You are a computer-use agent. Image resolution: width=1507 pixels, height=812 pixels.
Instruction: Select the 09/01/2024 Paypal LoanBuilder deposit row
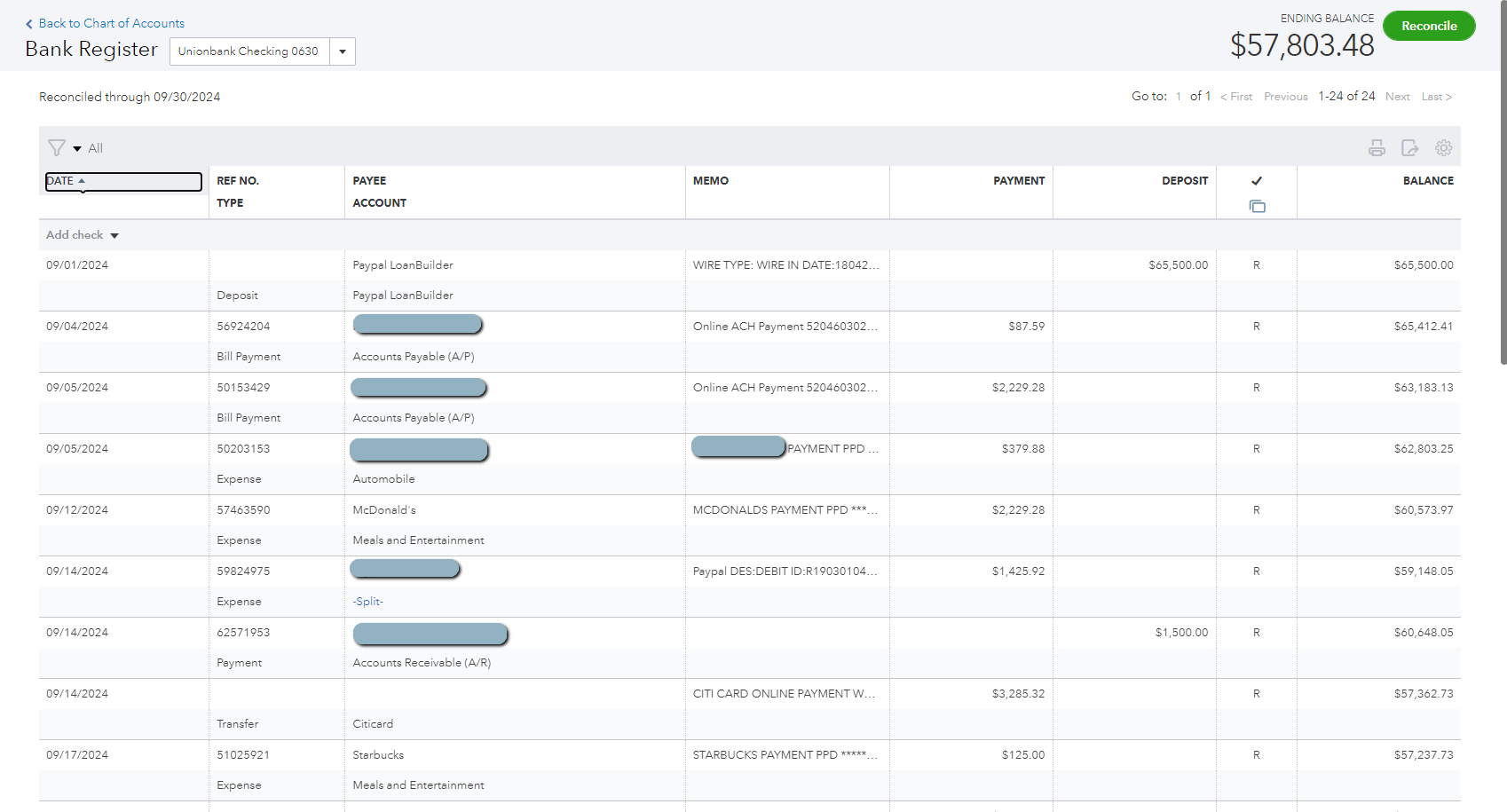pyautogui.click(x=750, y=280)
